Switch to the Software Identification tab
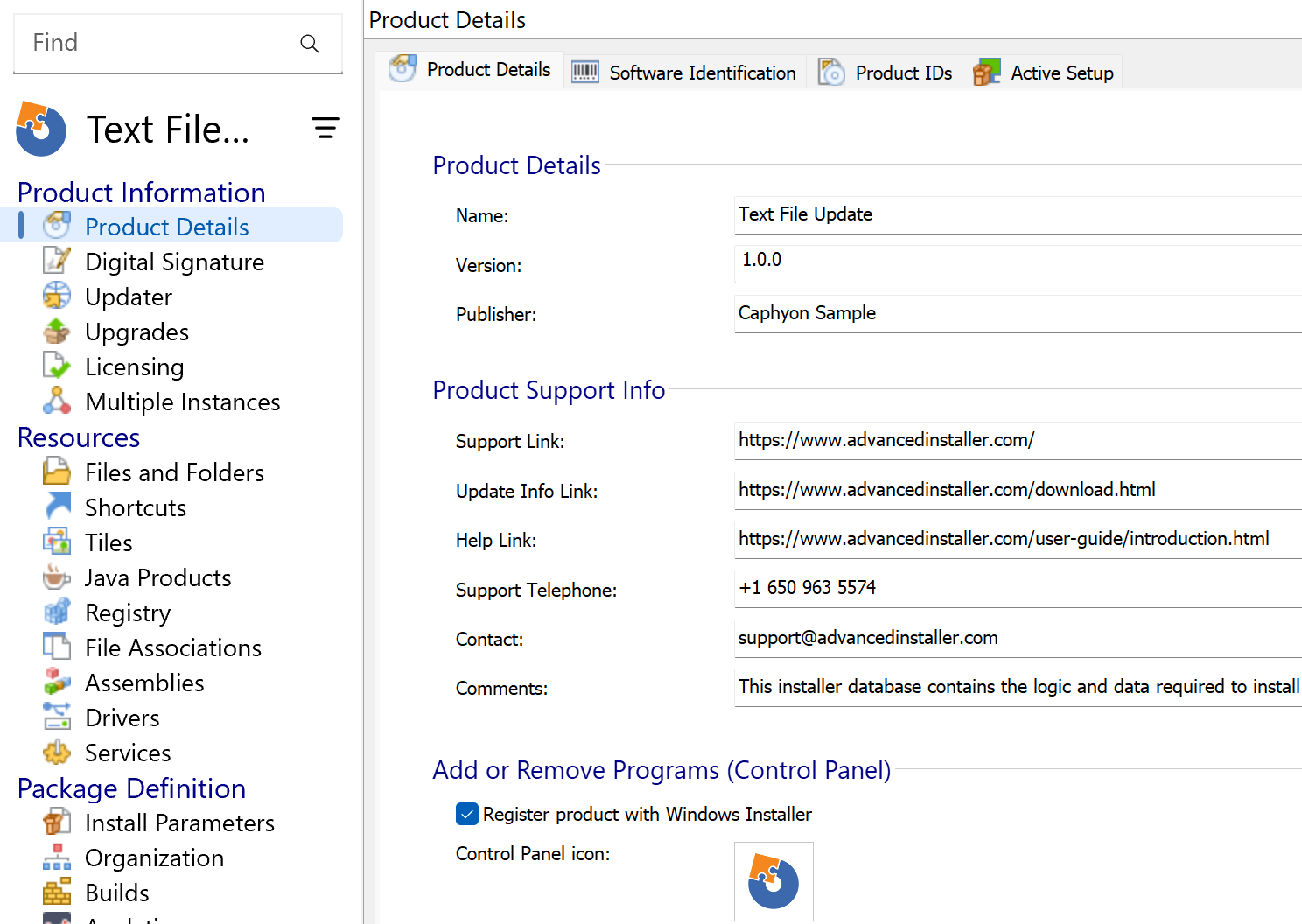The image size is (1302, 924). point(684,72)
